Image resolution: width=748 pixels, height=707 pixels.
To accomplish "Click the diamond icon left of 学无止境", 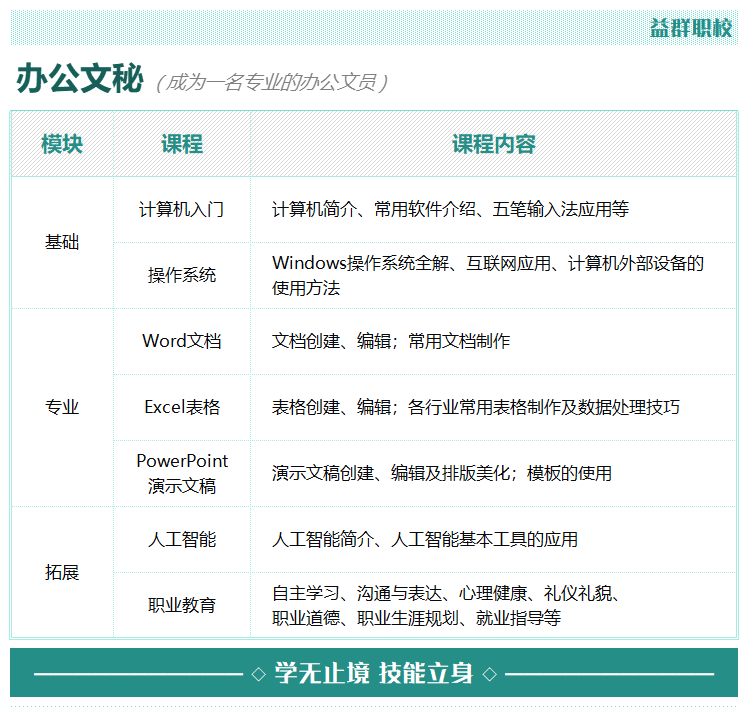I will [258, 674].
